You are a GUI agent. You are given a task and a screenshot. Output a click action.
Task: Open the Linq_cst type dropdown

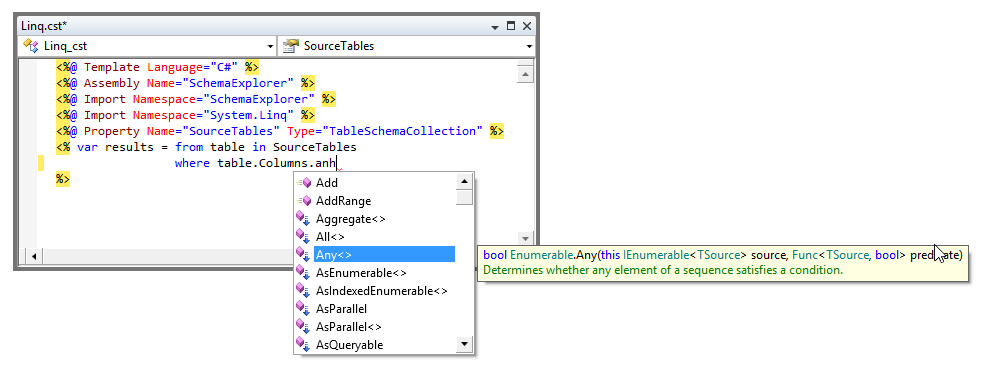click(270, 47)
